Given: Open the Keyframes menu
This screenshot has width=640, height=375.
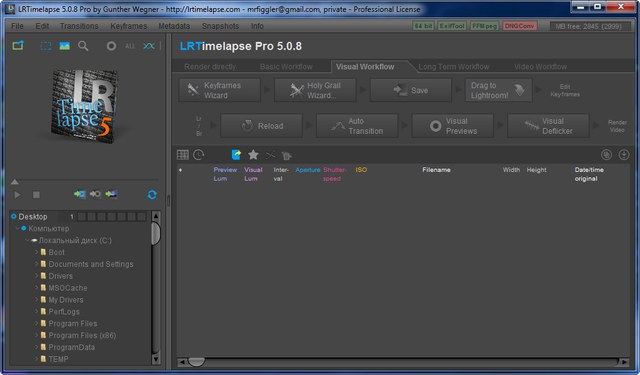Looking at the screenshot, I should pyautogui.click(x=128, y=26).
